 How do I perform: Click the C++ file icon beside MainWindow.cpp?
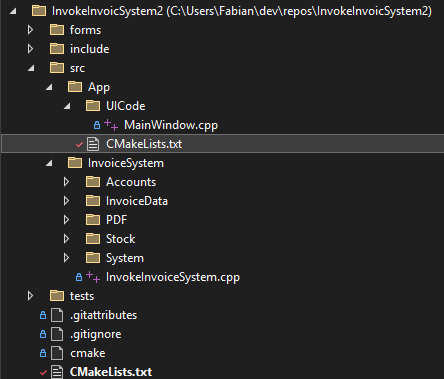pos(111,125)
